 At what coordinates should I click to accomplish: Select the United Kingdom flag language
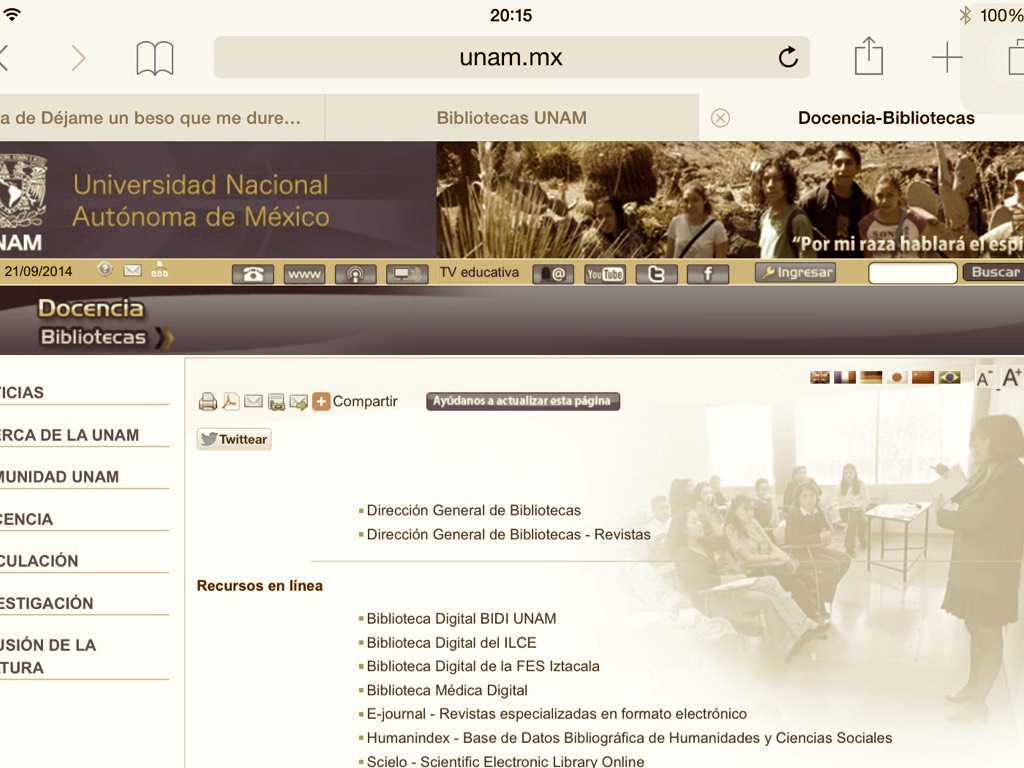pyautogui.click(x=820, y=377)
